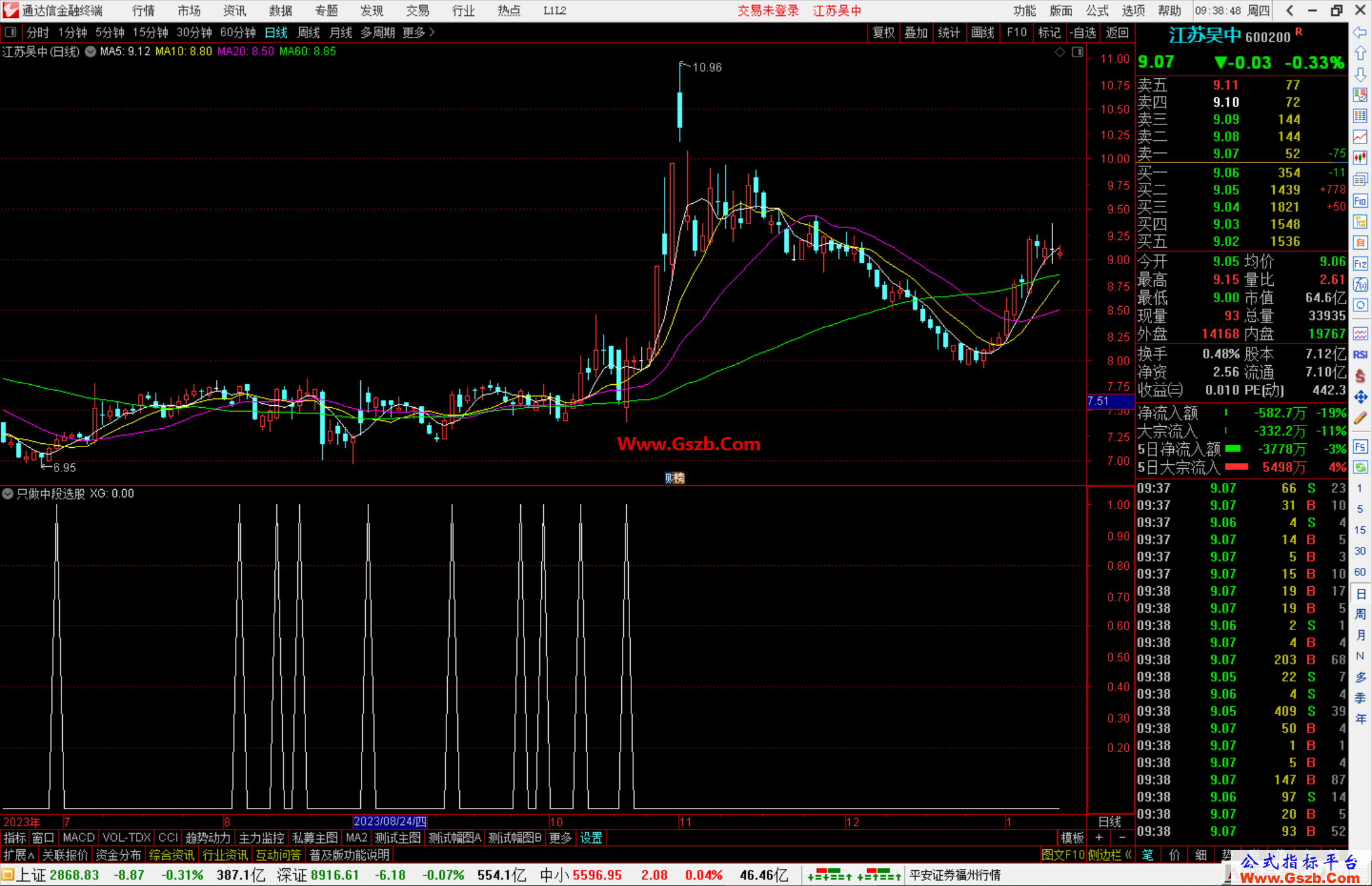Click the 叠加 overlay button

[x=916, y=32]
